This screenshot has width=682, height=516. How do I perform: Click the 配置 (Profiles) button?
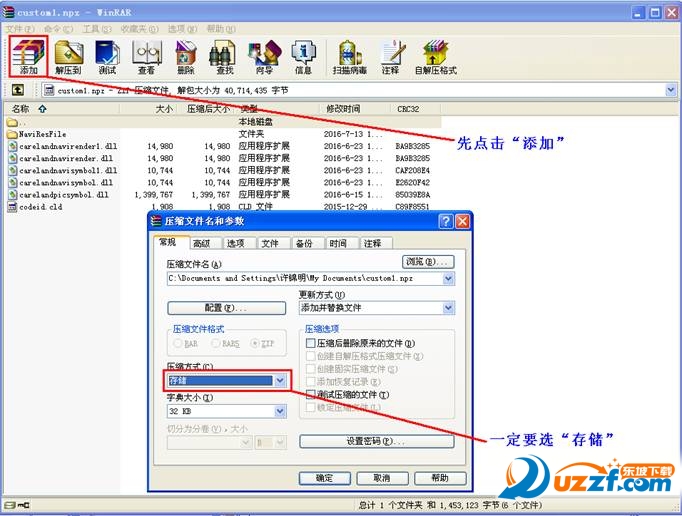coord(227,308)
